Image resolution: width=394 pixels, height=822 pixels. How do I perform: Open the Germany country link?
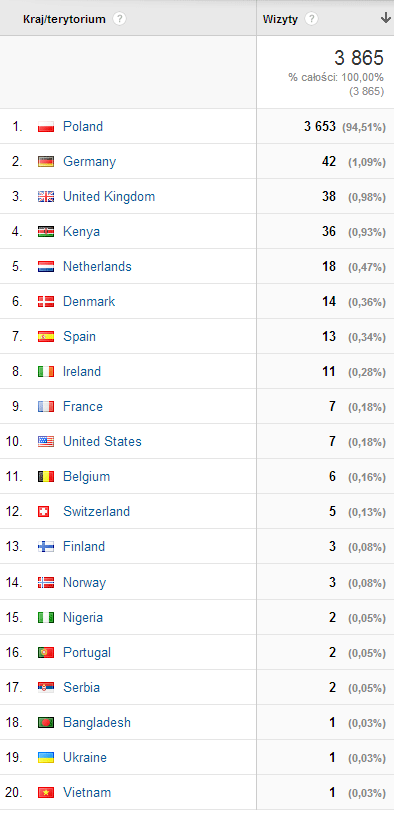[x=90, y=161]
